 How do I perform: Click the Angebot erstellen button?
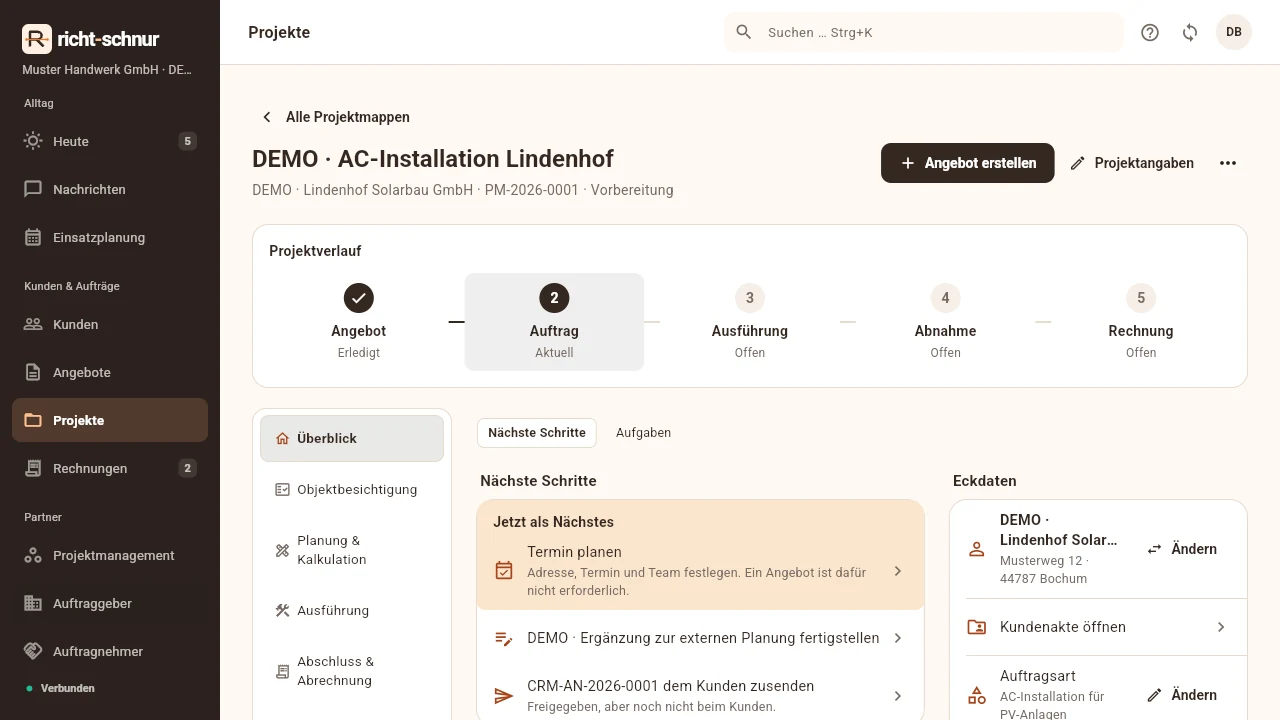click(x=967, y=163)
